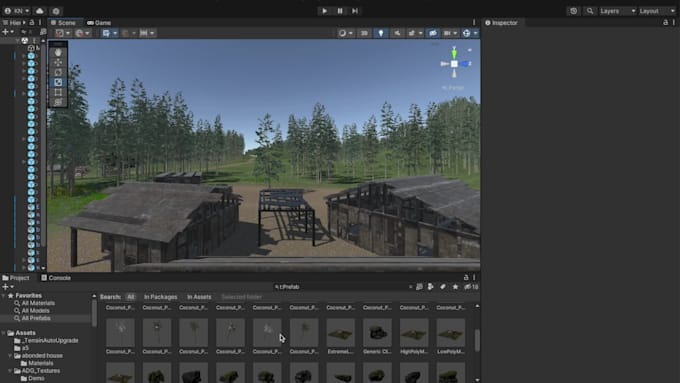The height and width of the screenshot is (383, 680).
Task: Switch to the Console tab
Action: pyautogui.click(x=56, y=278)
